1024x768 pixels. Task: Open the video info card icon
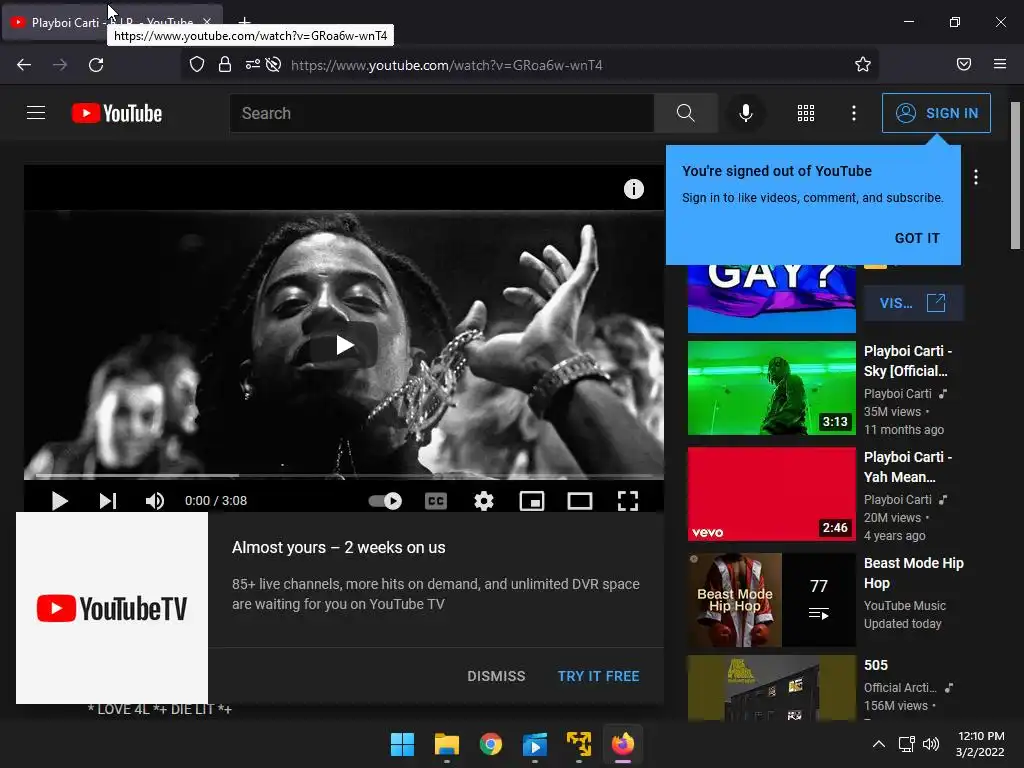(633, 189)
